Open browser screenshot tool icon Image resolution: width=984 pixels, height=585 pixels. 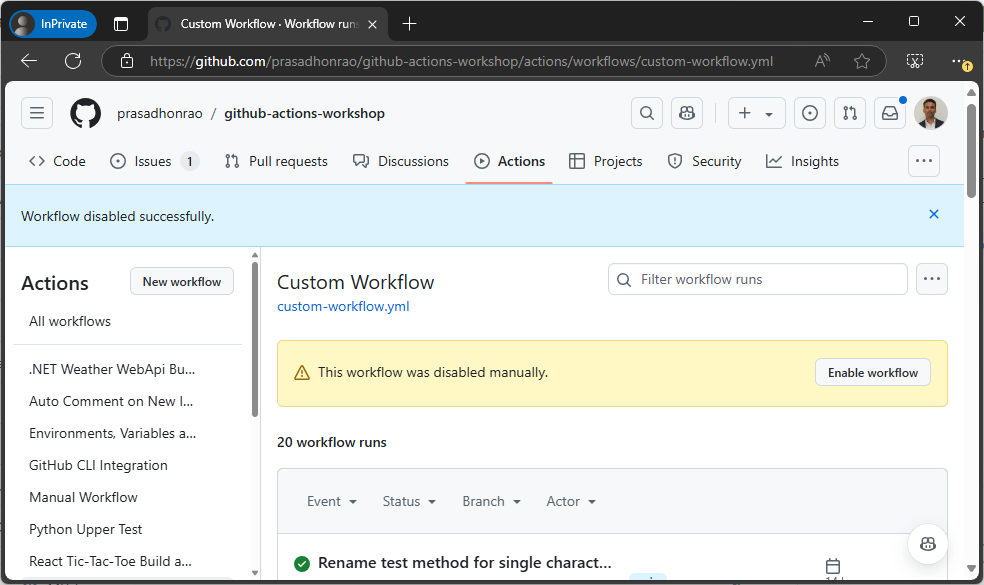[x=915, y=61]
